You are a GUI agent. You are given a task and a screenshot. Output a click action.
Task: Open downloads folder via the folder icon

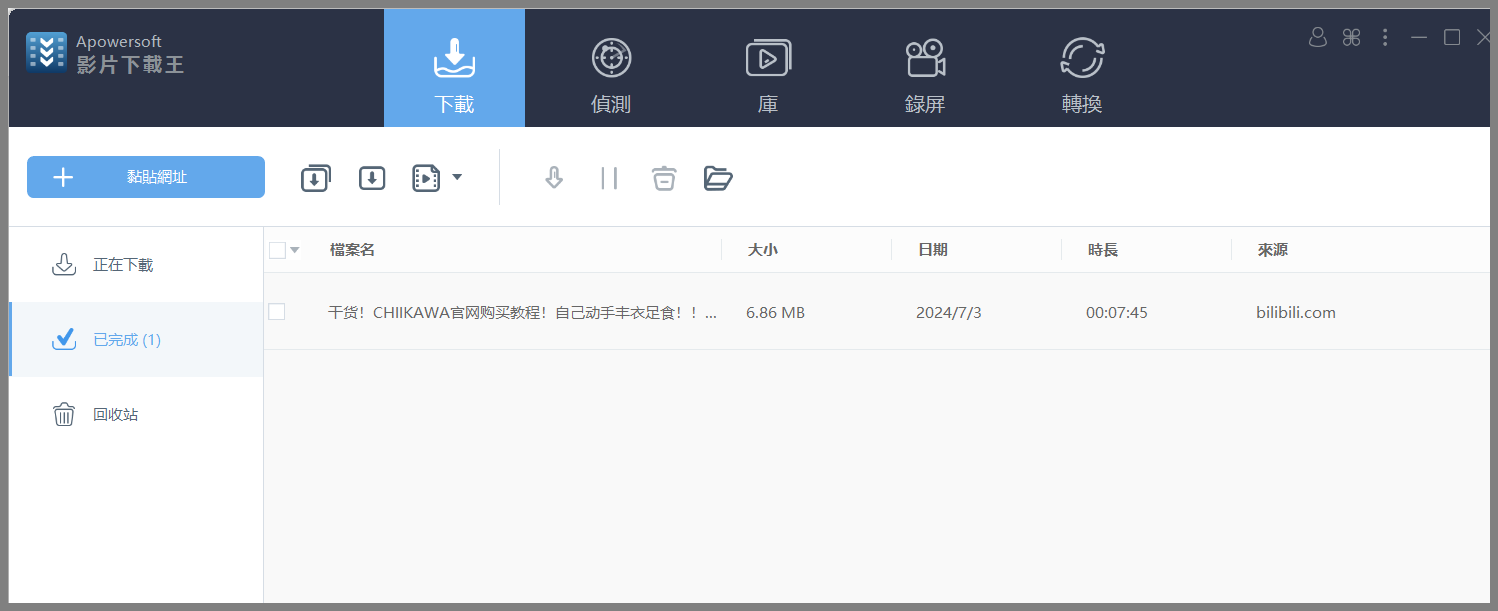718,177
